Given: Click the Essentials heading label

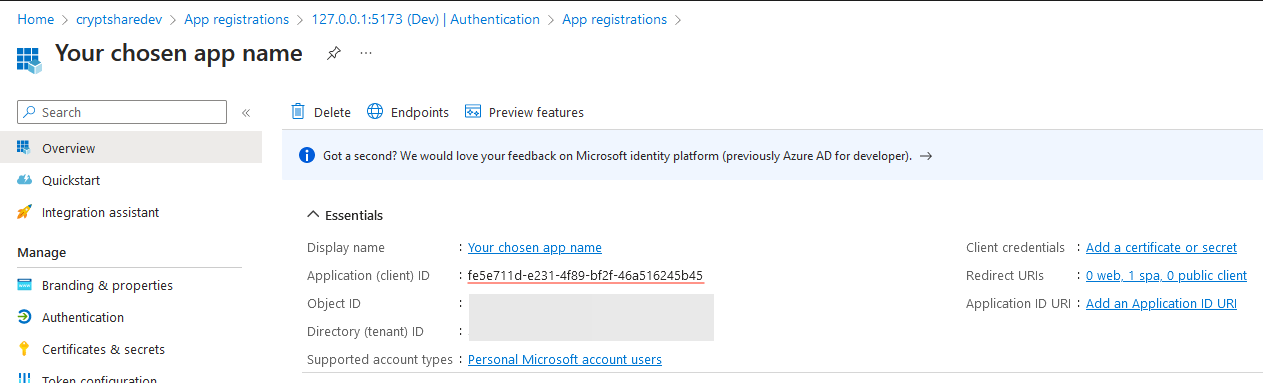Looking at the screenshot, I should click(x=354, y=215).
